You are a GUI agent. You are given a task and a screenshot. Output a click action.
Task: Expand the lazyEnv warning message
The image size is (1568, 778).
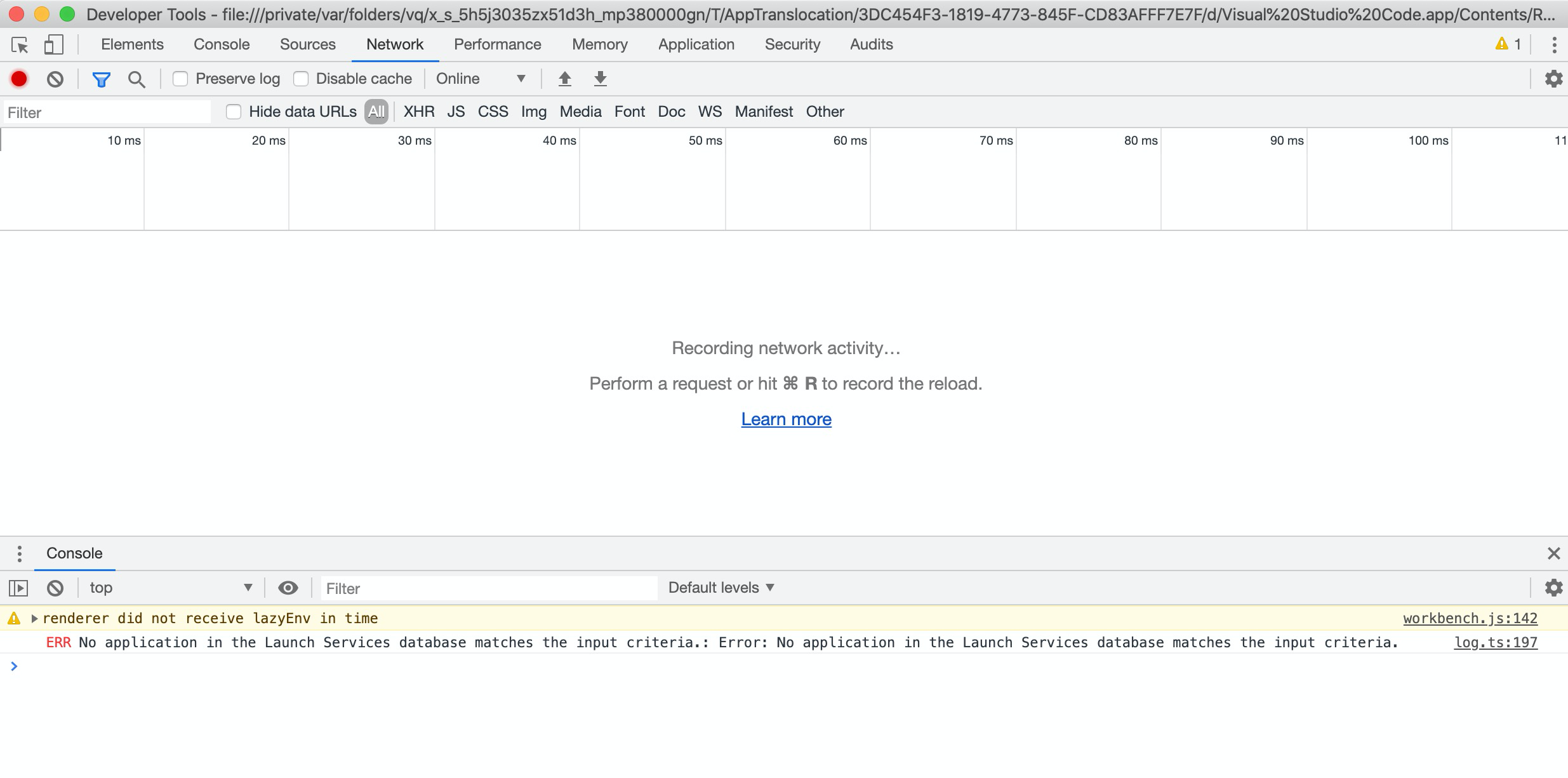(34, 618)
